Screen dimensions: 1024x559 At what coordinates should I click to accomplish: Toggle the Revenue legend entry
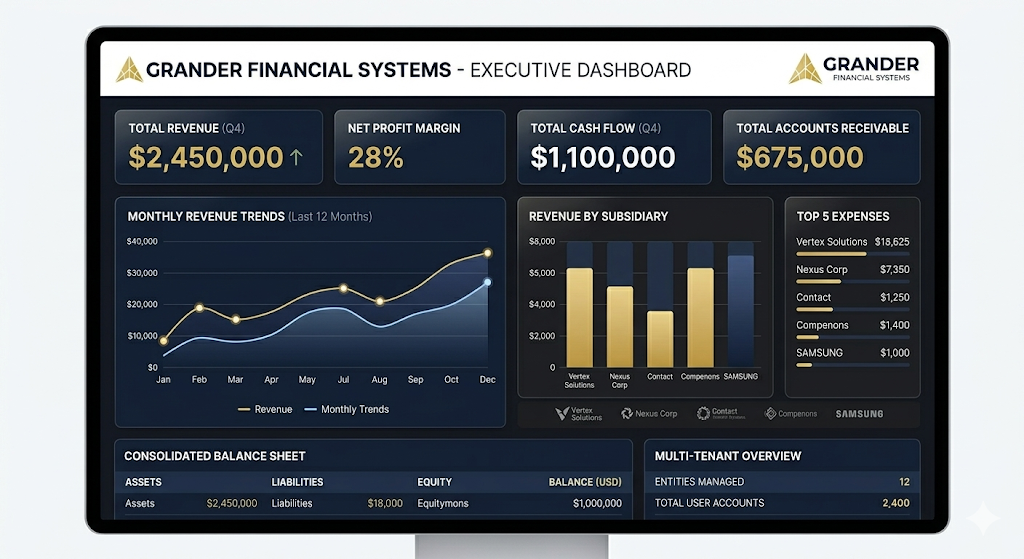click(266, 409)
